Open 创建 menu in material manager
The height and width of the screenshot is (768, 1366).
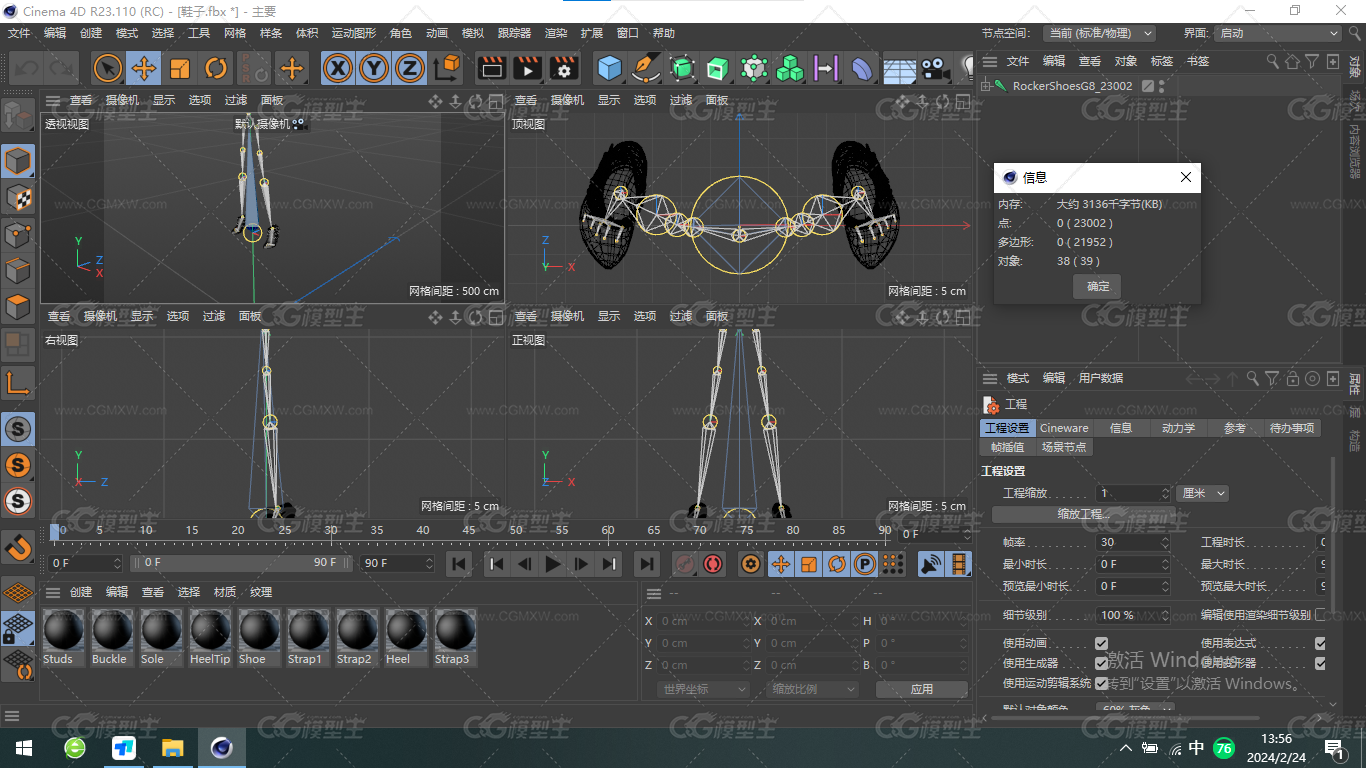[81, 592]
